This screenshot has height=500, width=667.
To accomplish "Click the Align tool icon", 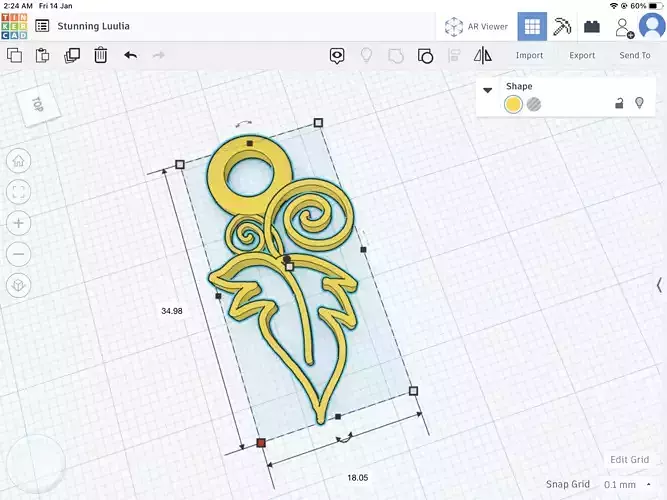I will pos(454,56).
